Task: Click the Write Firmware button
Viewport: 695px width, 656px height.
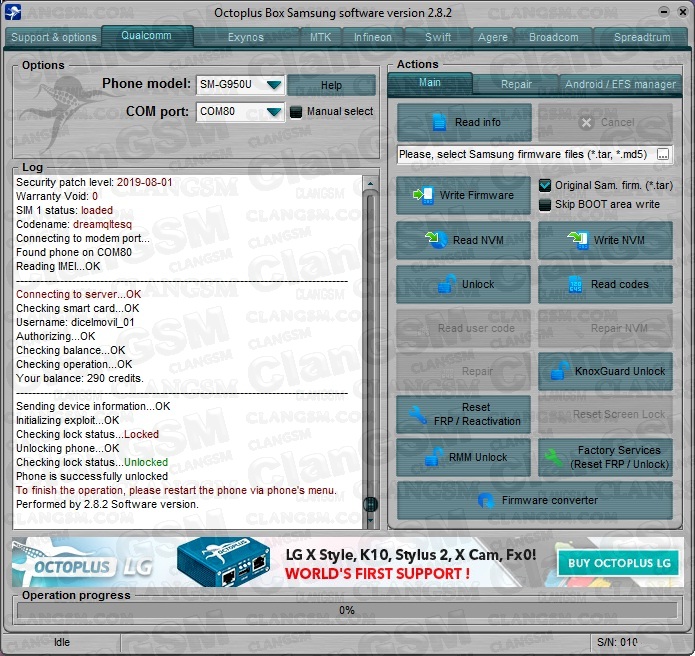Action: point(463,195)
